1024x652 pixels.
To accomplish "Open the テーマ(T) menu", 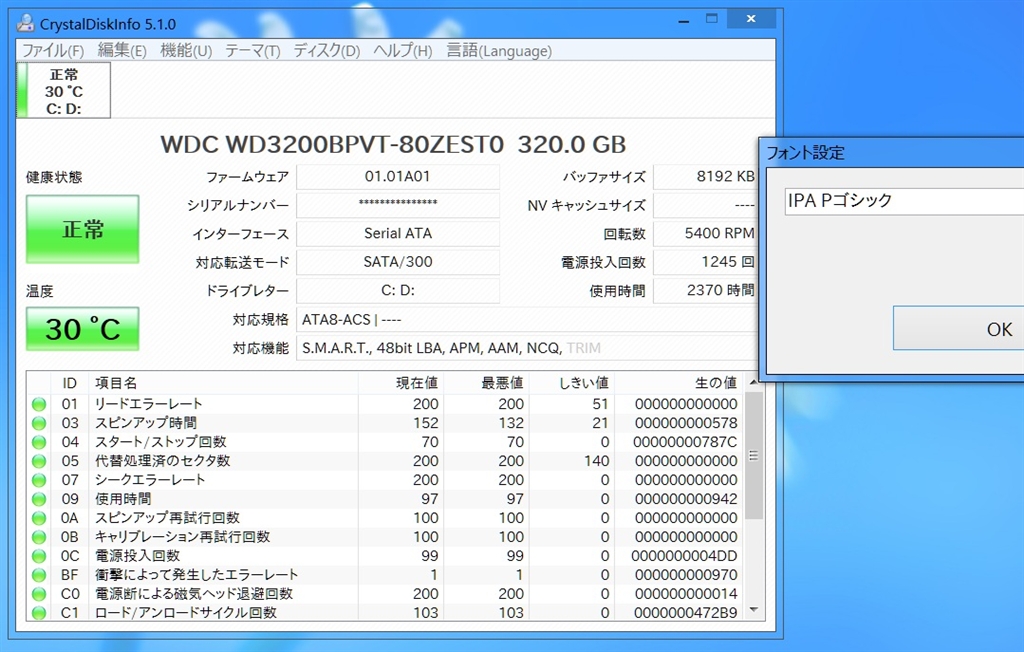I will point(252,51).
